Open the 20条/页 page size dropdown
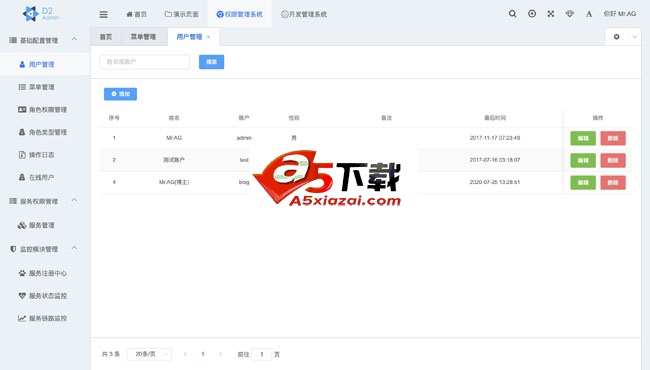The height and width of the screenshot is (370, 650). (x=149, y=354)
